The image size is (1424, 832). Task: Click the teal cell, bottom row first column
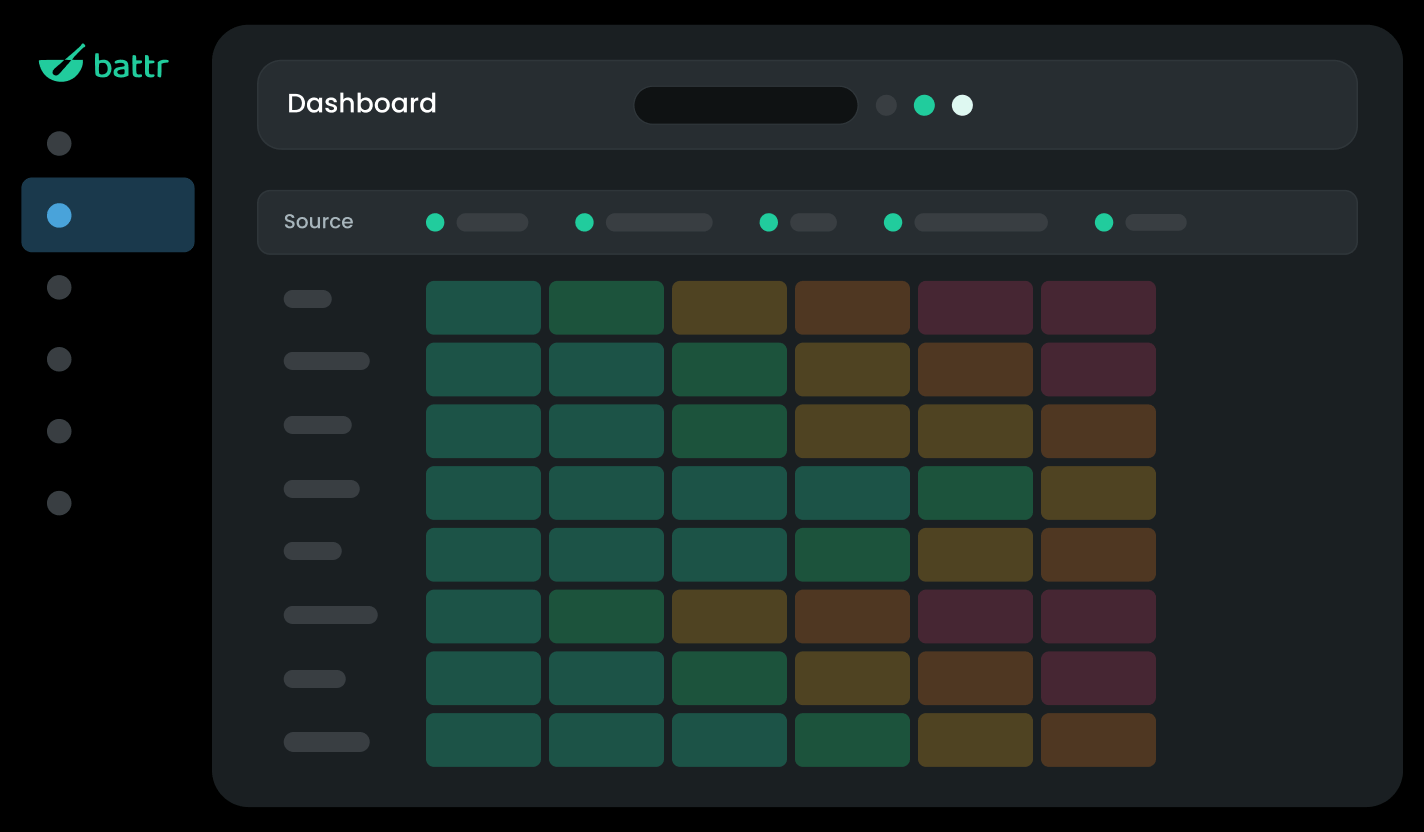(483, 740)
